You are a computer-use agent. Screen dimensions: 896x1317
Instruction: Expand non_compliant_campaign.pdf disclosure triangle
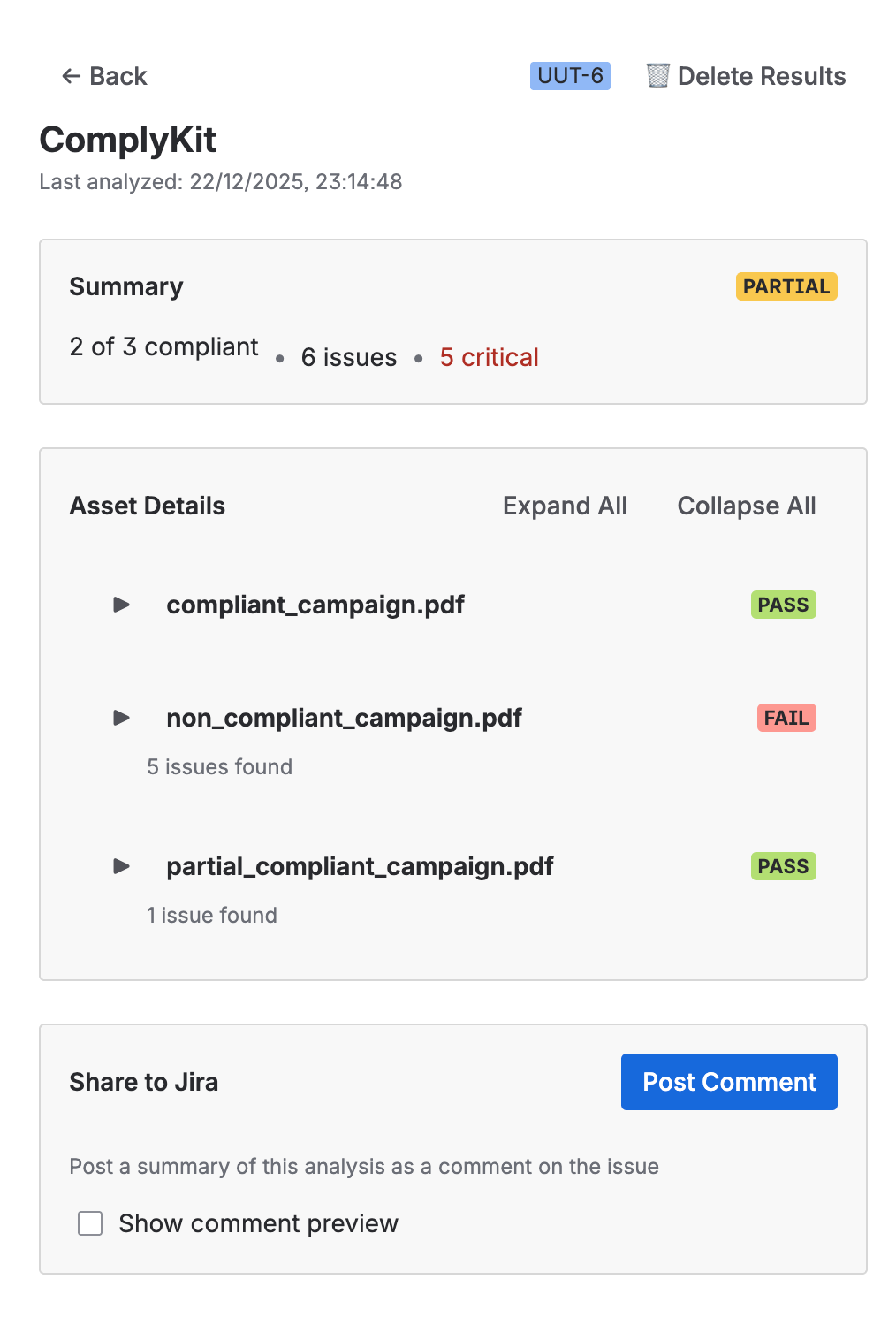pyautogui.click(x=122, y=718)
